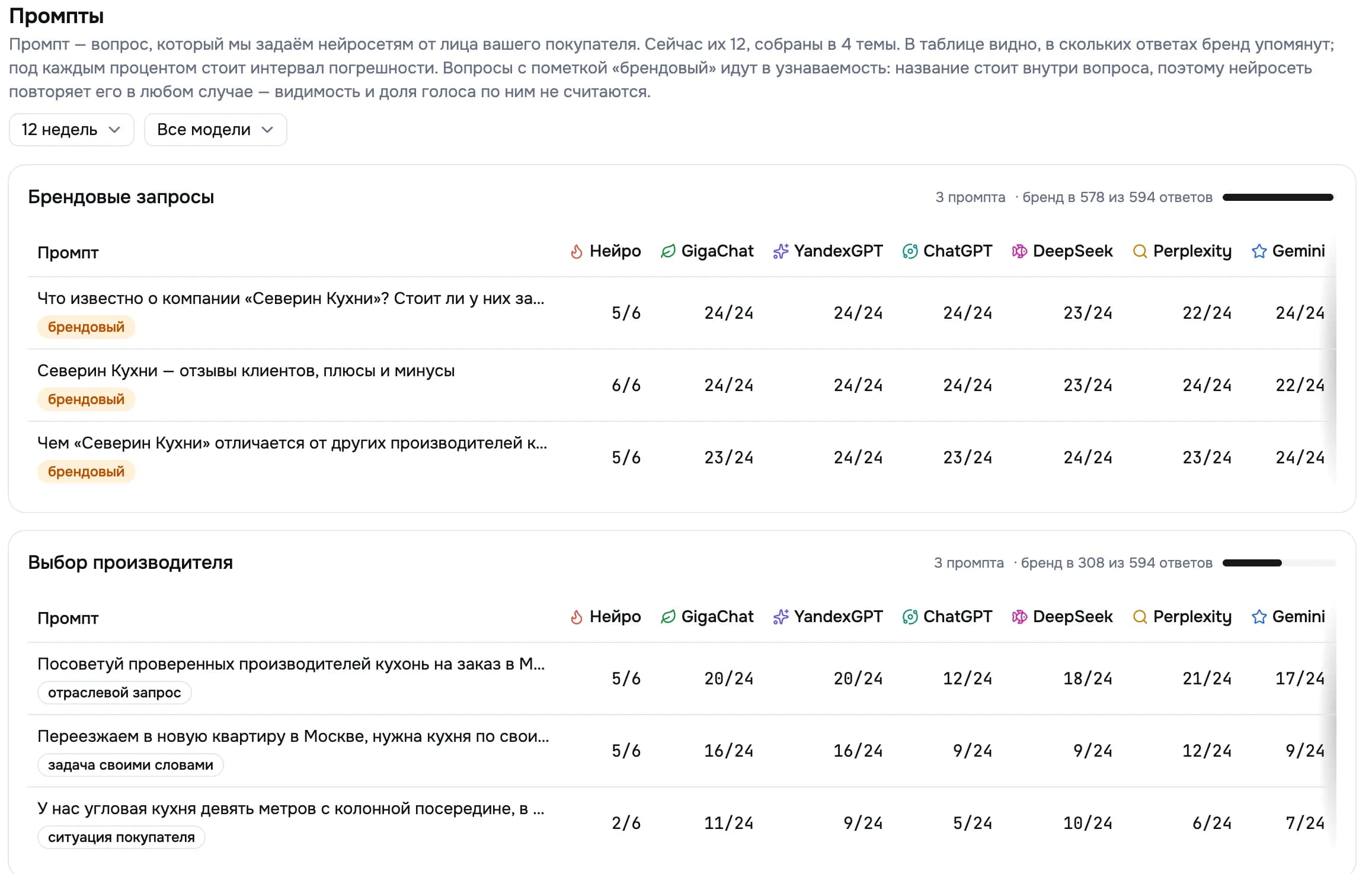The width and height of the screenshot is (1372, 874).
Task: Click Нейро cell 6/6 in "Северин Кухни — отзывы" row
Action: [x=626, y=385]
